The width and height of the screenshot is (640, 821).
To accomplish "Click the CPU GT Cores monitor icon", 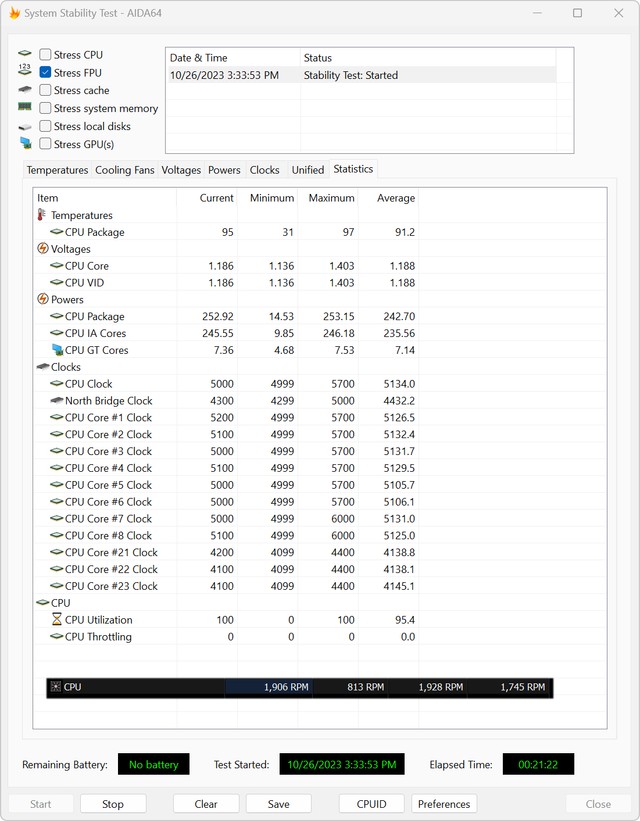I will (x=57, y=350).
